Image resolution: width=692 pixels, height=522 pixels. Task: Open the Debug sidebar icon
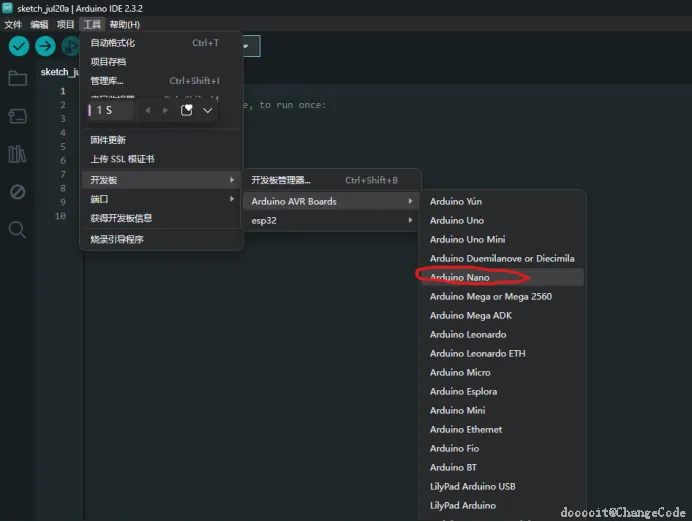click(18, 192)
